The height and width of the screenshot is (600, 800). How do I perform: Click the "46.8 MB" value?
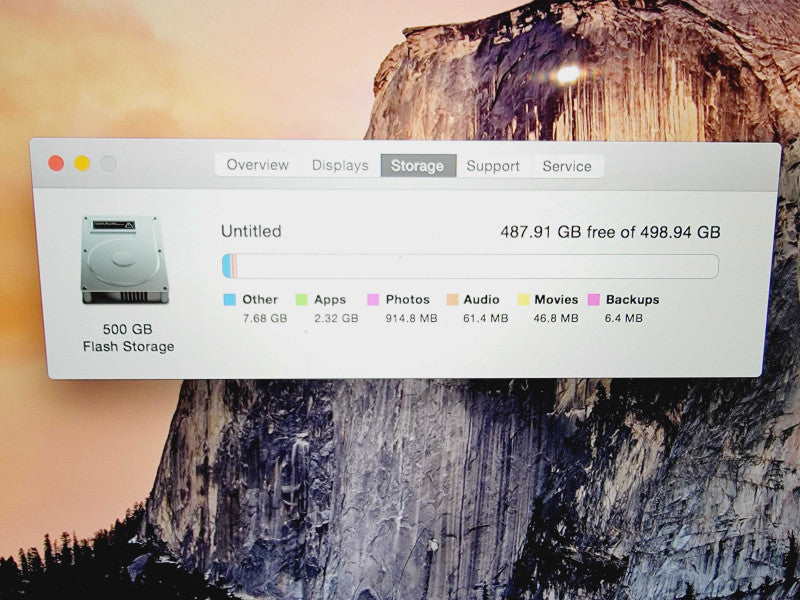click(556, 318)
